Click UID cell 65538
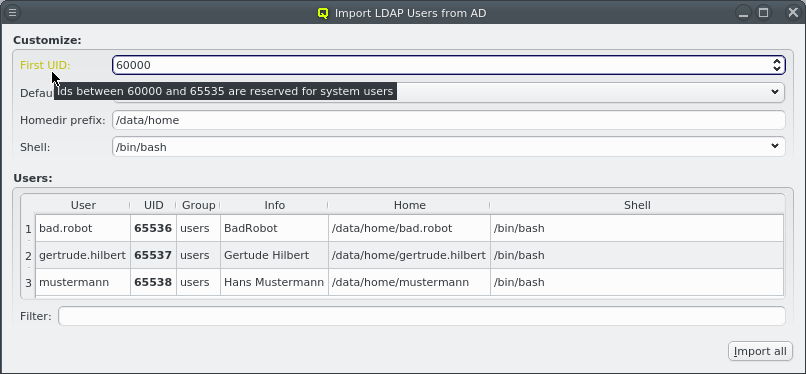806x374 pixels. pos(153,282)
